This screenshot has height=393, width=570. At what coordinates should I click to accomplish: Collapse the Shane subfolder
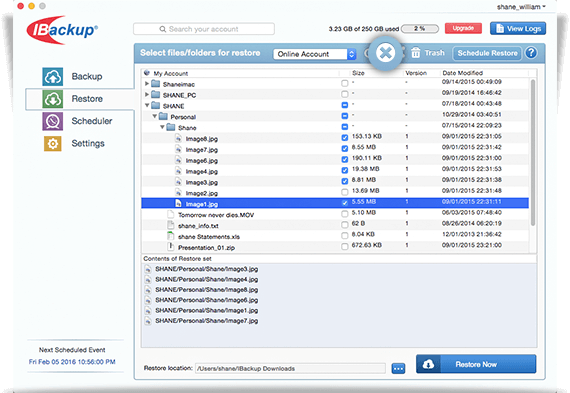[x=162, y=127]
